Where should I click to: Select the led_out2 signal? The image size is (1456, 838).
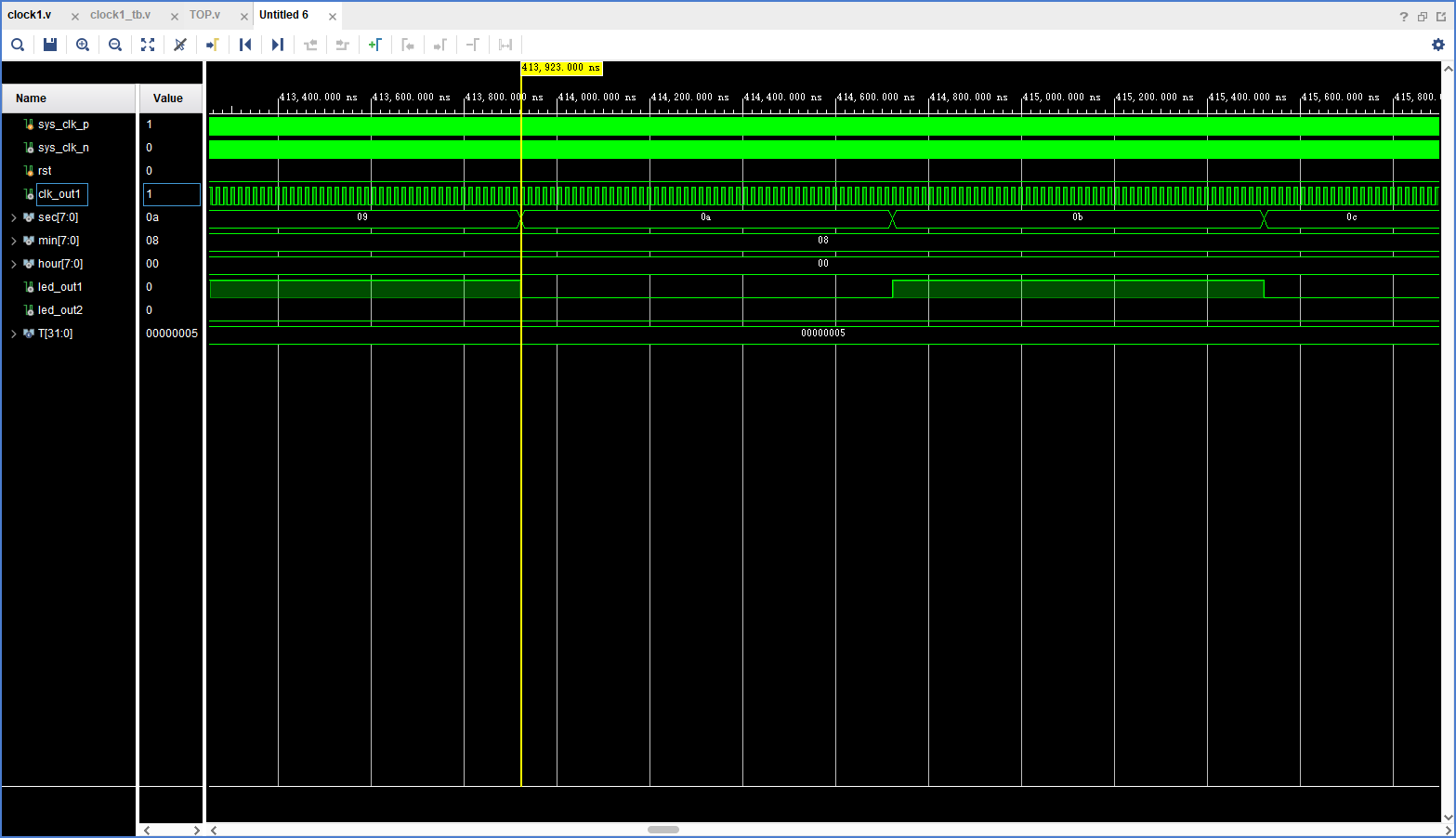click(60, 310)
